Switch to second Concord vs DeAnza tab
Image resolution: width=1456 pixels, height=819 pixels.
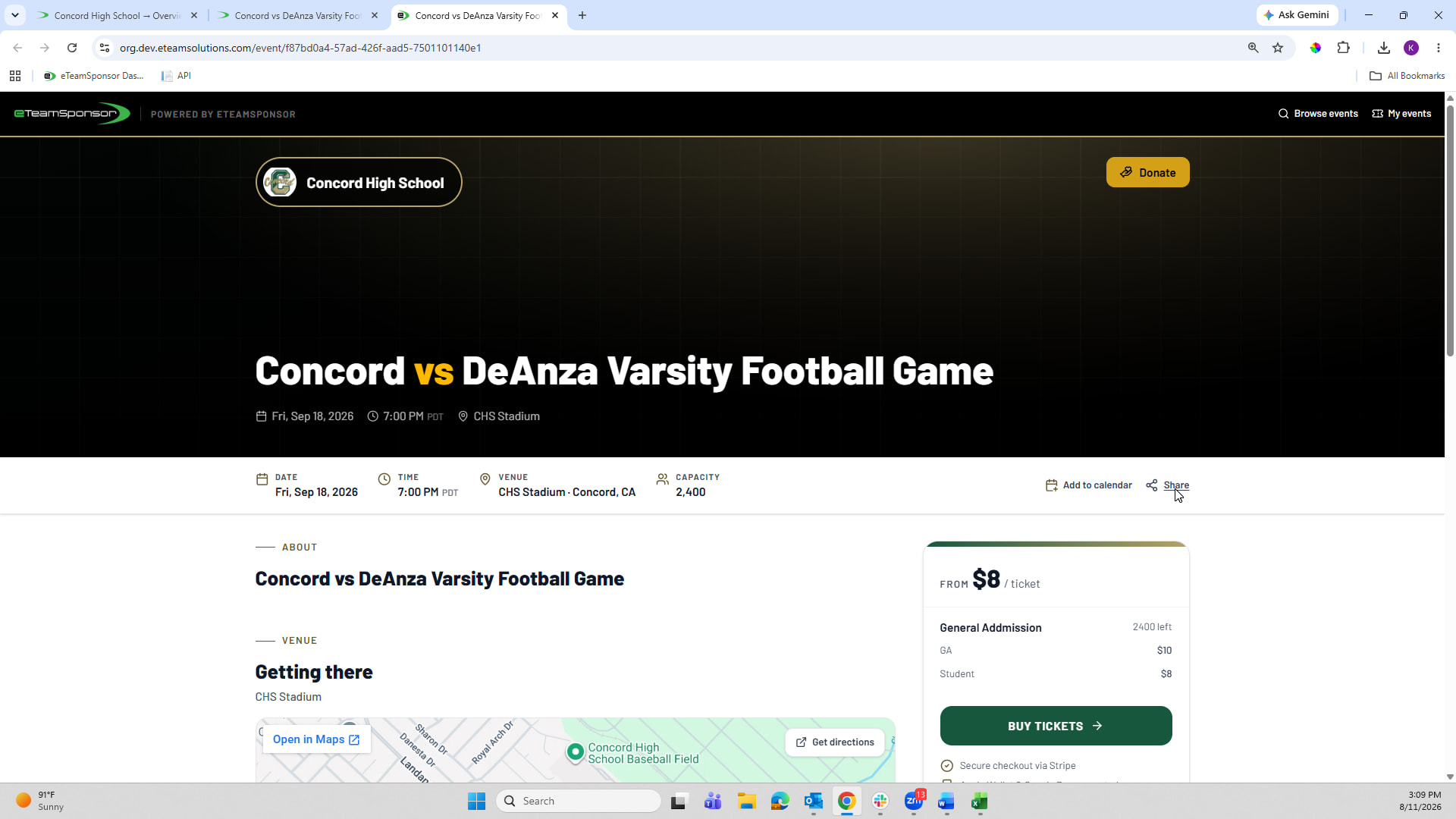[x=298, y=15]
